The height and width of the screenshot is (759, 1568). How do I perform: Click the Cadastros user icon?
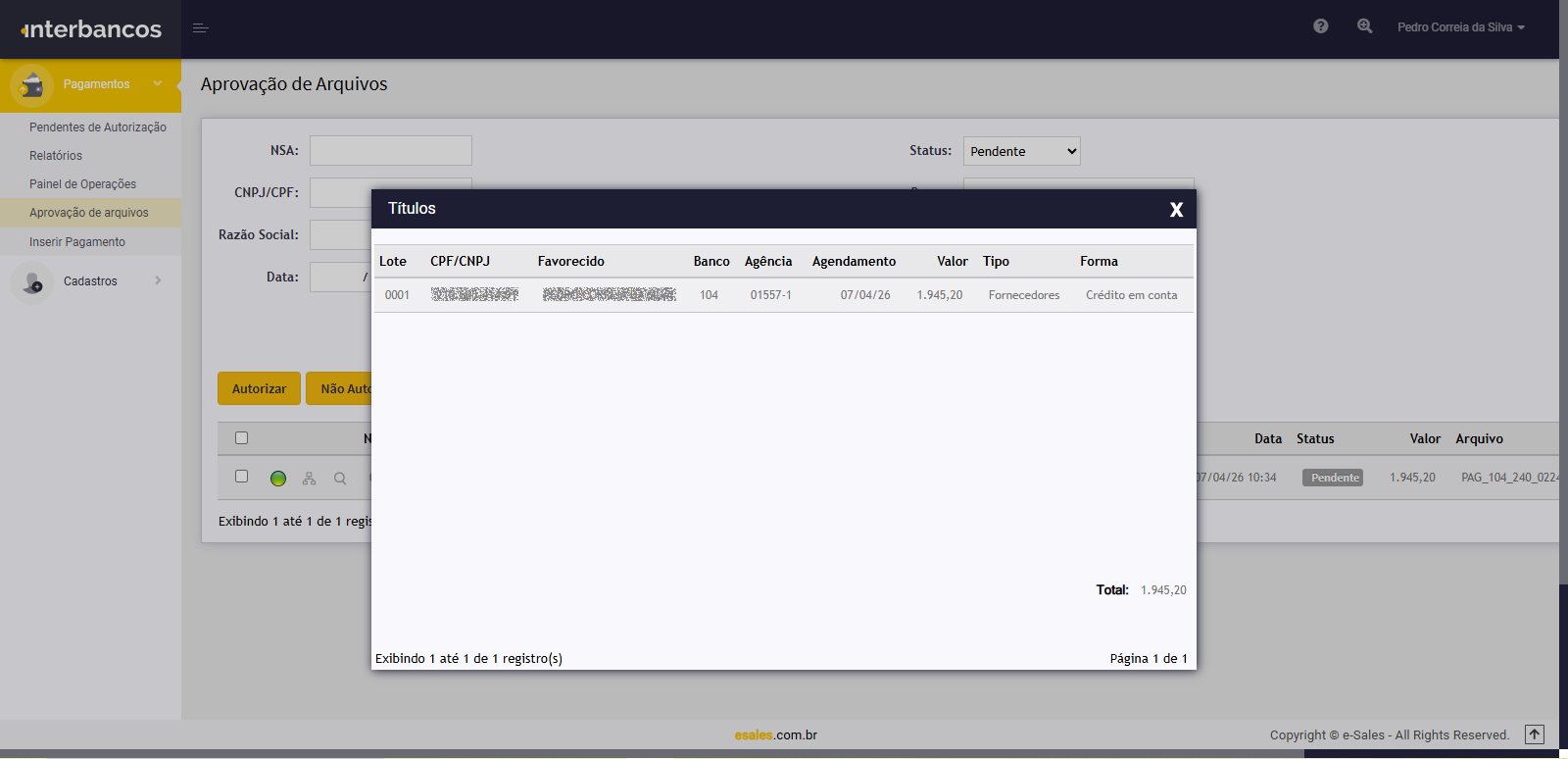[x=32, y=282]
